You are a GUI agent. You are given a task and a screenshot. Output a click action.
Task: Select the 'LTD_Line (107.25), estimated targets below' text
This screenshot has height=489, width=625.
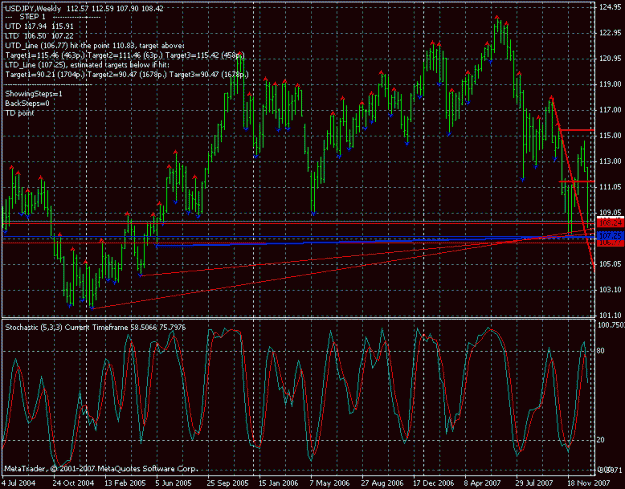88,65
